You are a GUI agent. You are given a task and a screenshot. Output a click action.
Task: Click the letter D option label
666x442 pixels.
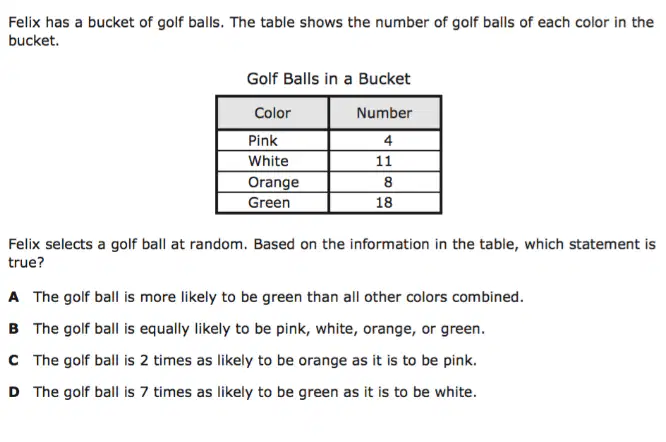(x=14, y=391)
